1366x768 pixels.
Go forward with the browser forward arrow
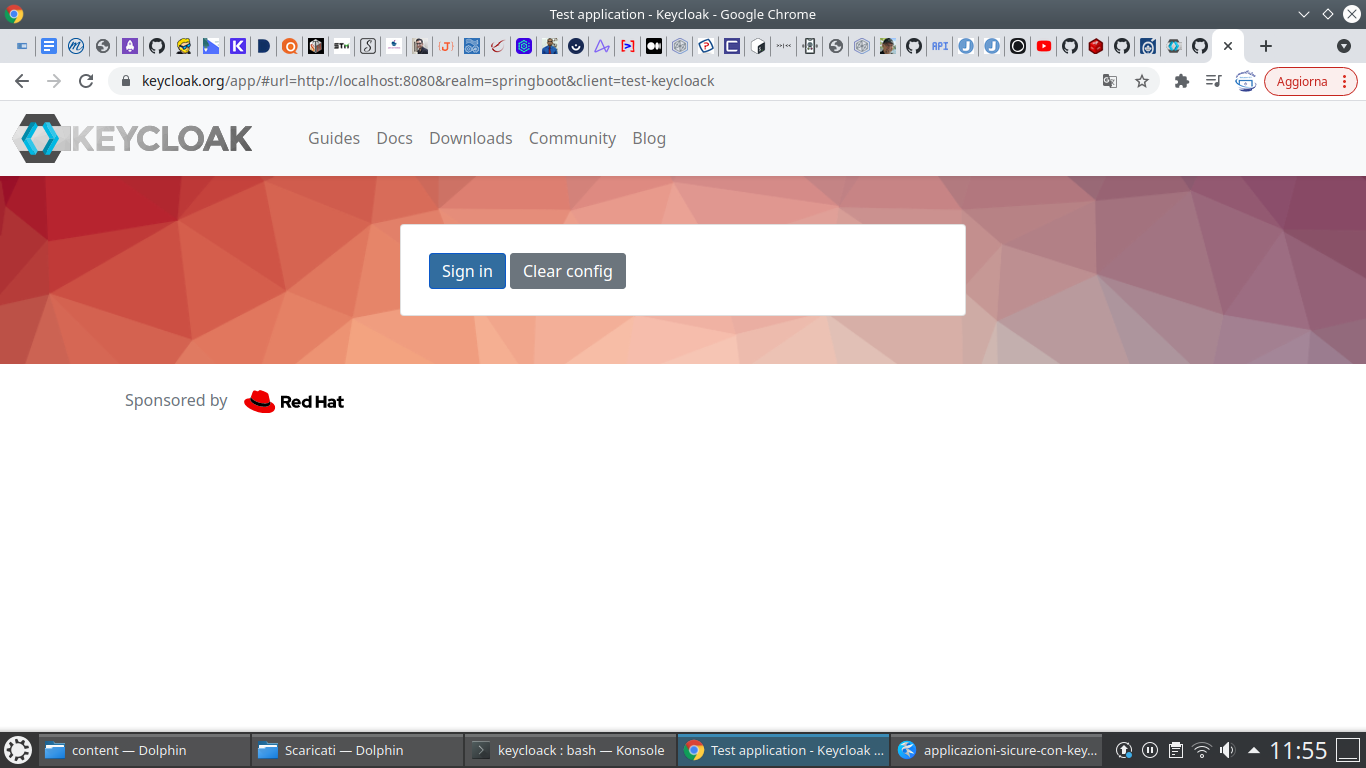[54, 81]
